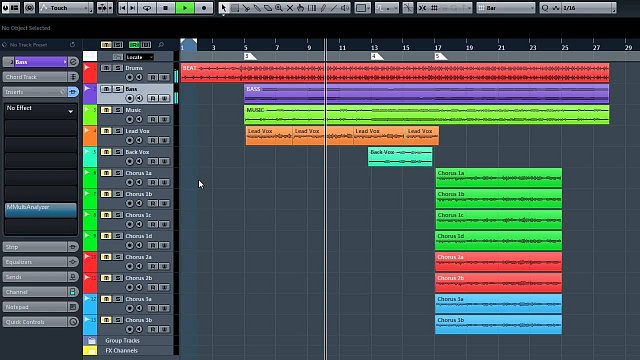This screenshot has width=640, height=360.
Task: Select the Line tool
Action: [x=334, y=8]
